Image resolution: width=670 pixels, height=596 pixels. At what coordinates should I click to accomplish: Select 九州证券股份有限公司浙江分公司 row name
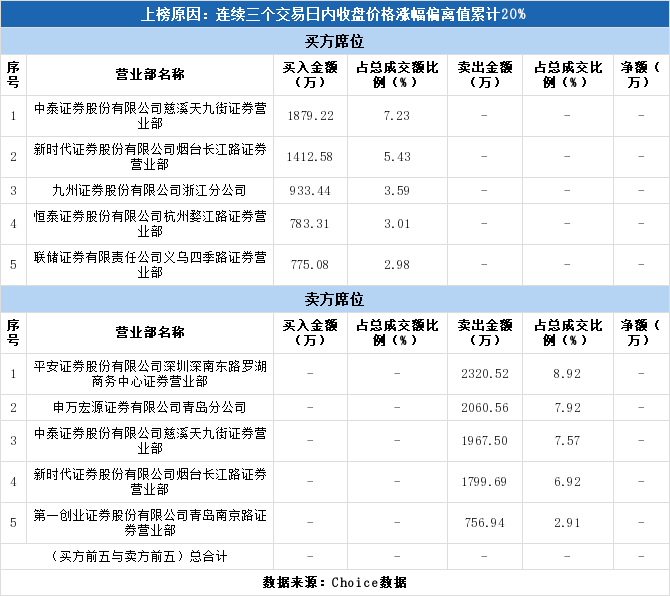click(x=149, y=191)
